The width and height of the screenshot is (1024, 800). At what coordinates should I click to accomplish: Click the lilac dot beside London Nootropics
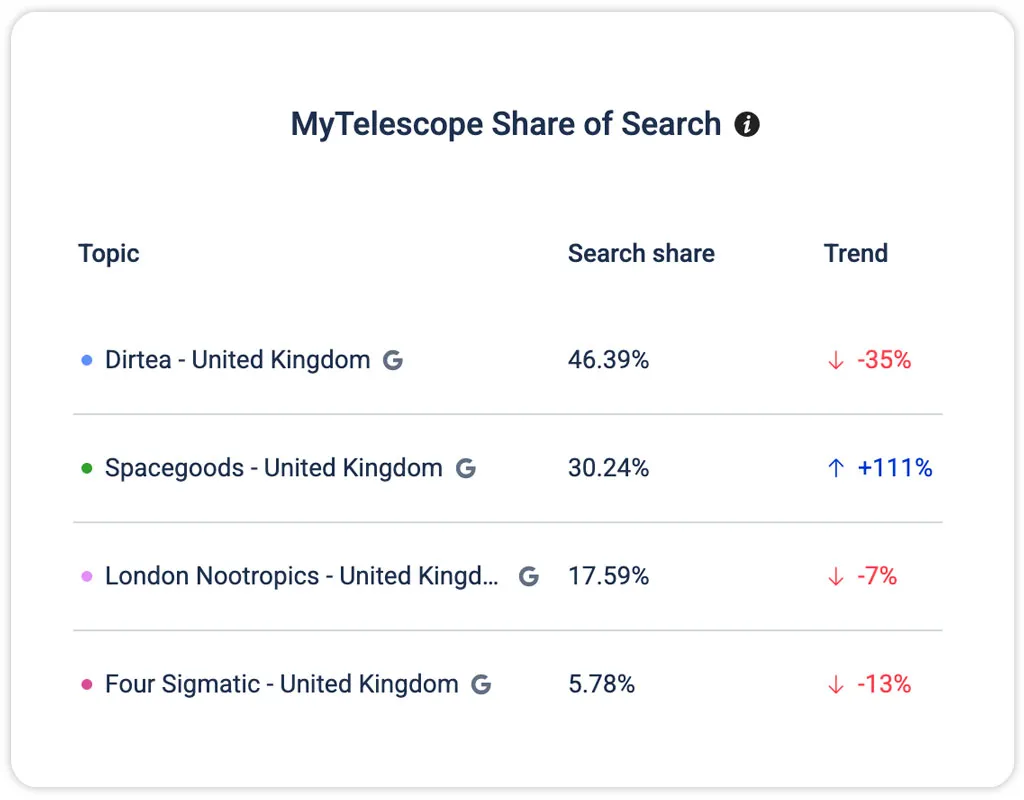pyautogui.click(x=86, y=576)
